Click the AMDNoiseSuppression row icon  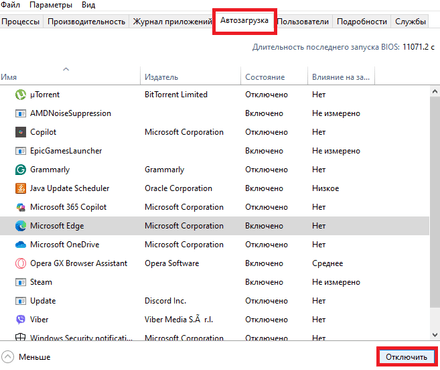click(x=20, y=114)
